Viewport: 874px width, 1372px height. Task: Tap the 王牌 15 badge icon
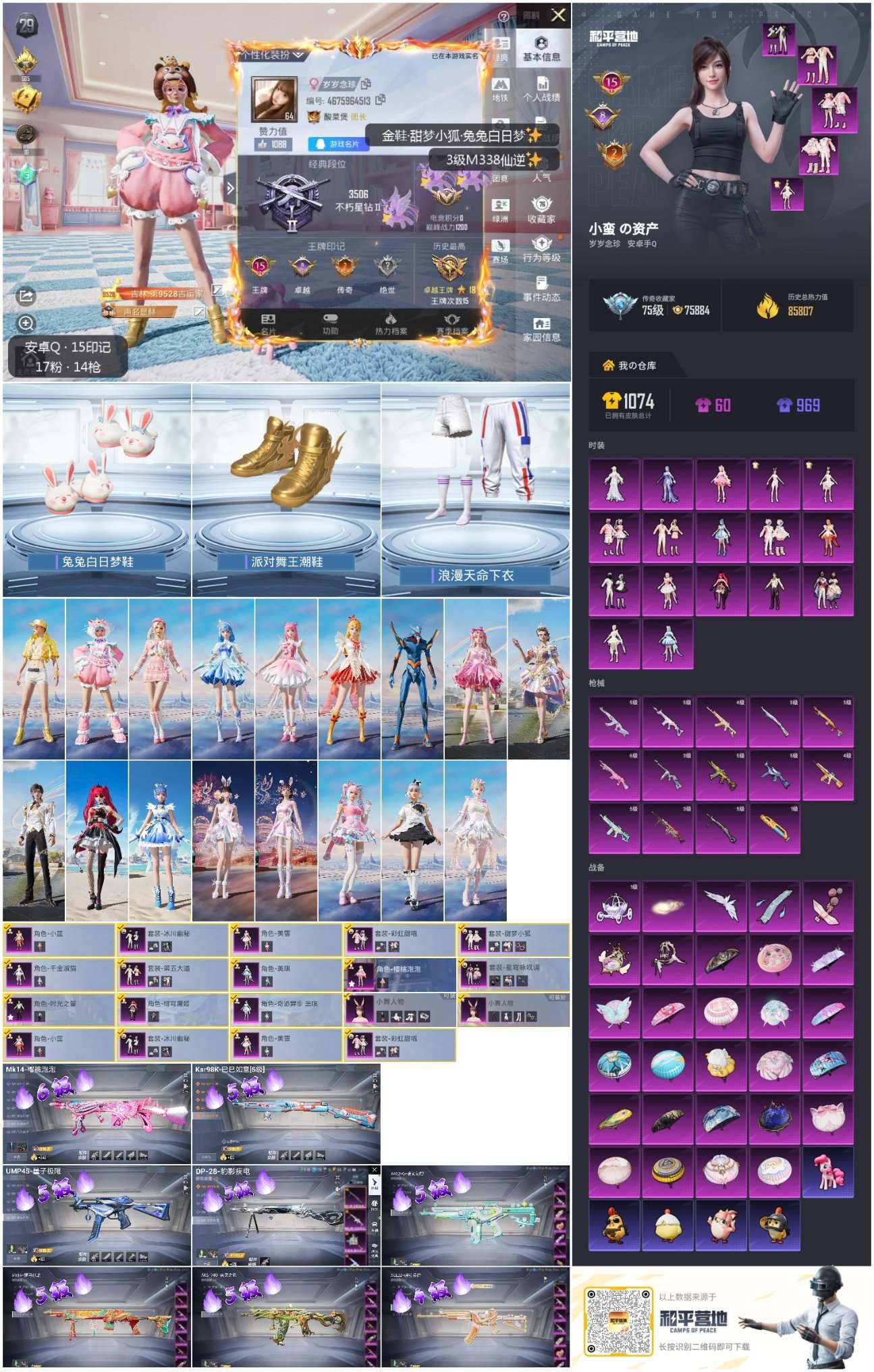coord(260,267)
